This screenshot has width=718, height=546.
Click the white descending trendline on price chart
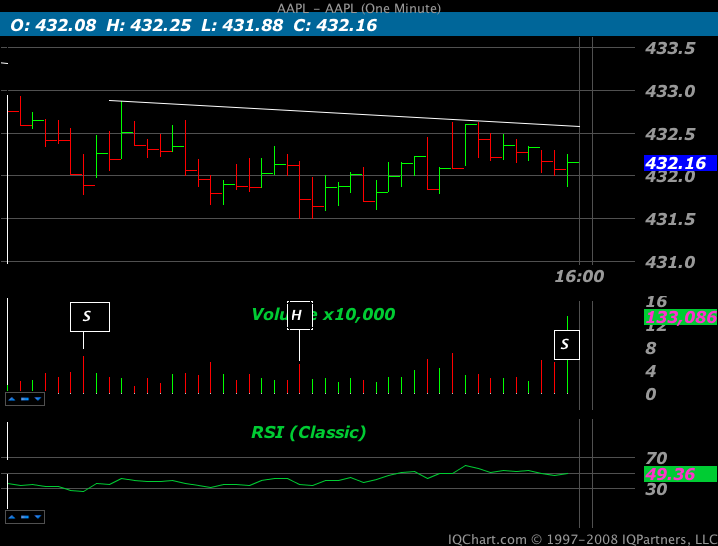point(343,113)
